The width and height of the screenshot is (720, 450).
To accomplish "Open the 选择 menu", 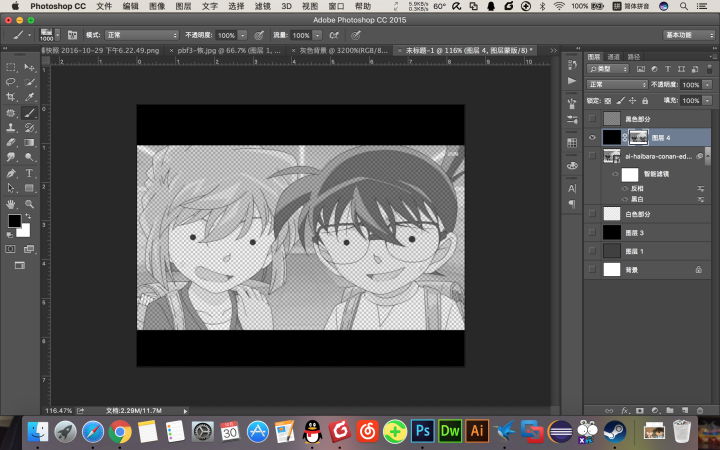I will tap(236, 6).
